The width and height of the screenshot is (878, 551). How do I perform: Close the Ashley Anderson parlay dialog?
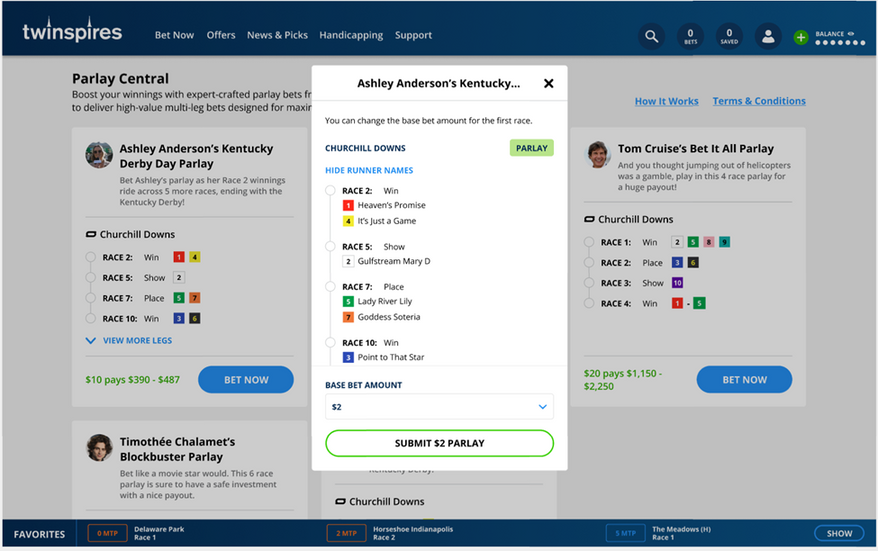coord(548,84)
